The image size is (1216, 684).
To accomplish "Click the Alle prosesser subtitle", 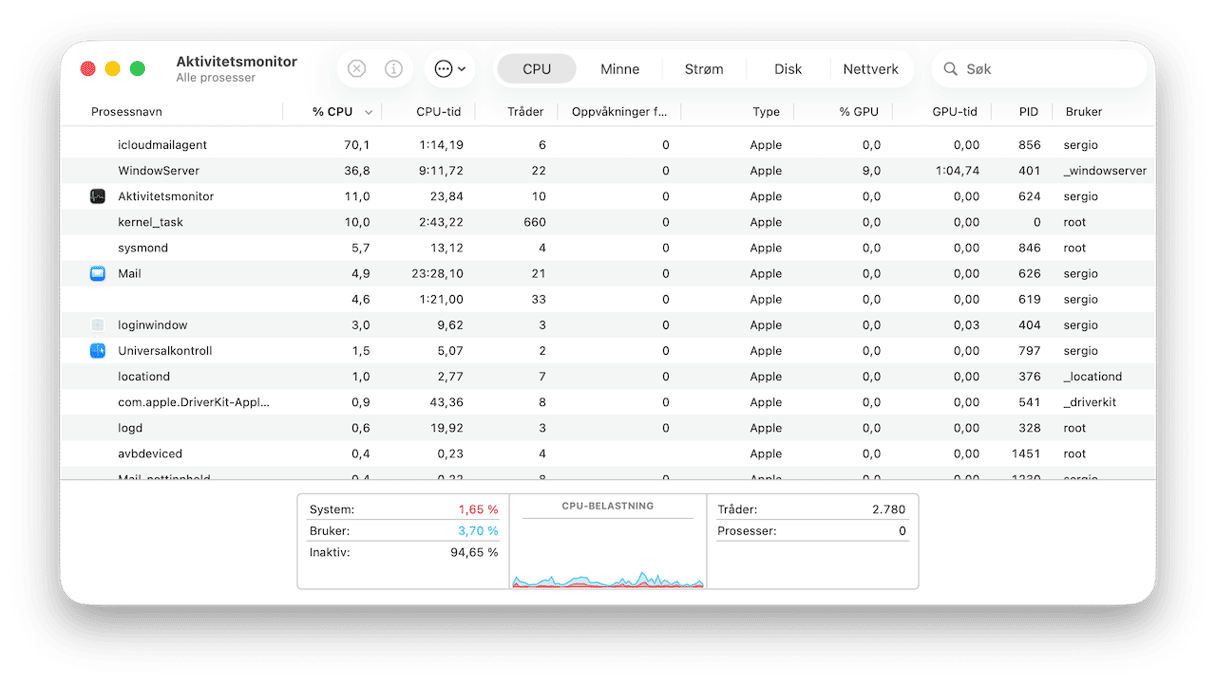I will 216,78.
